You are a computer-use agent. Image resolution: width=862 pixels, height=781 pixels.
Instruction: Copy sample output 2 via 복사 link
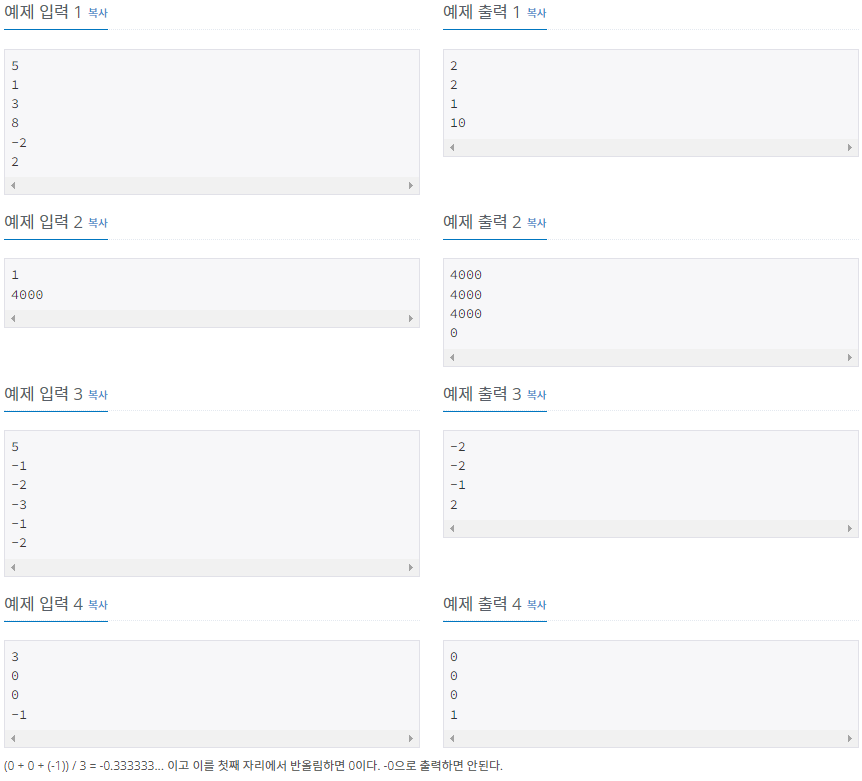pyautogui.click(x=537, y=223)
